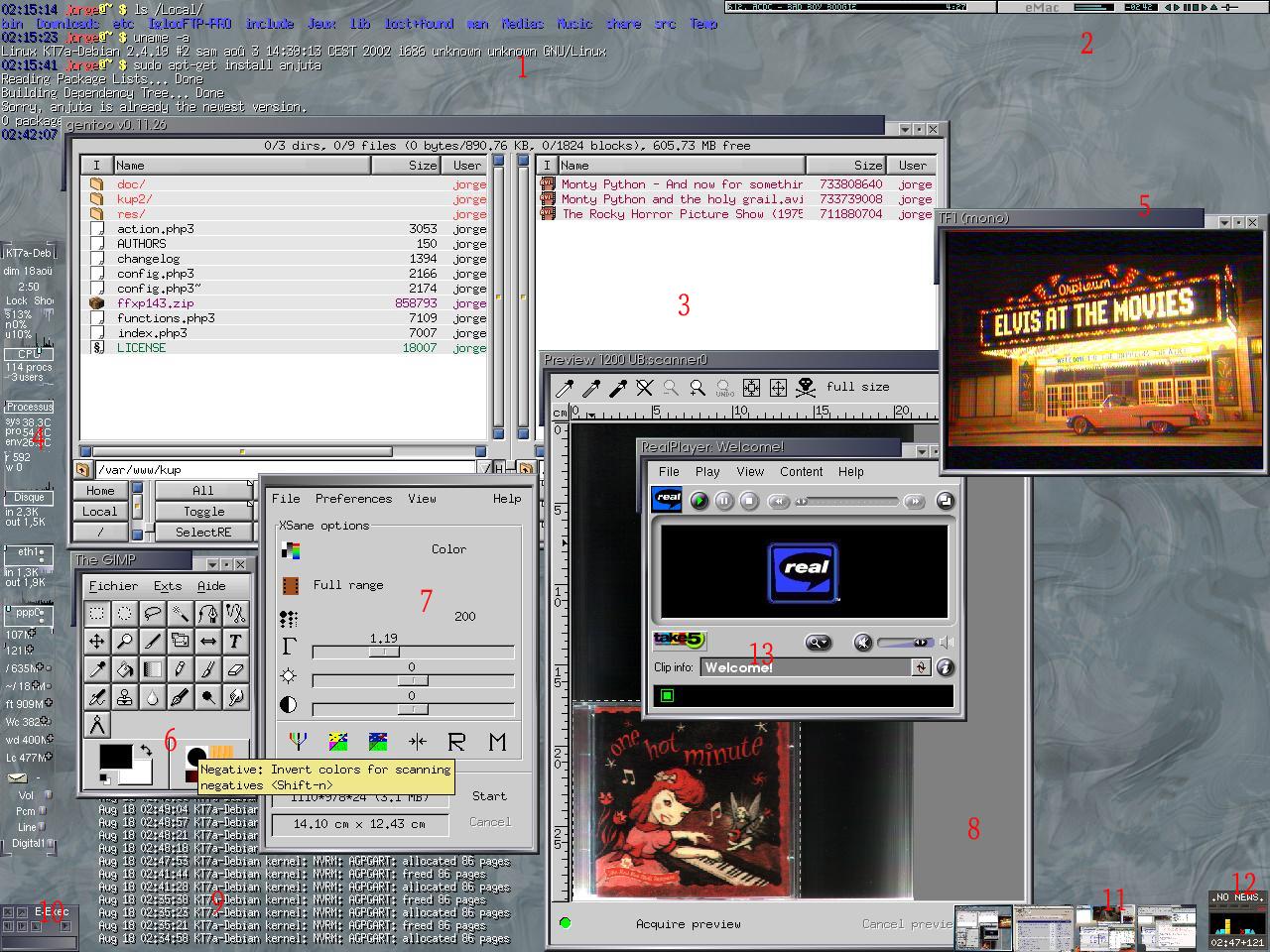Open the Exts menu in GIMP
This screenshot has height=952, width=1270.
coord(167,586)
